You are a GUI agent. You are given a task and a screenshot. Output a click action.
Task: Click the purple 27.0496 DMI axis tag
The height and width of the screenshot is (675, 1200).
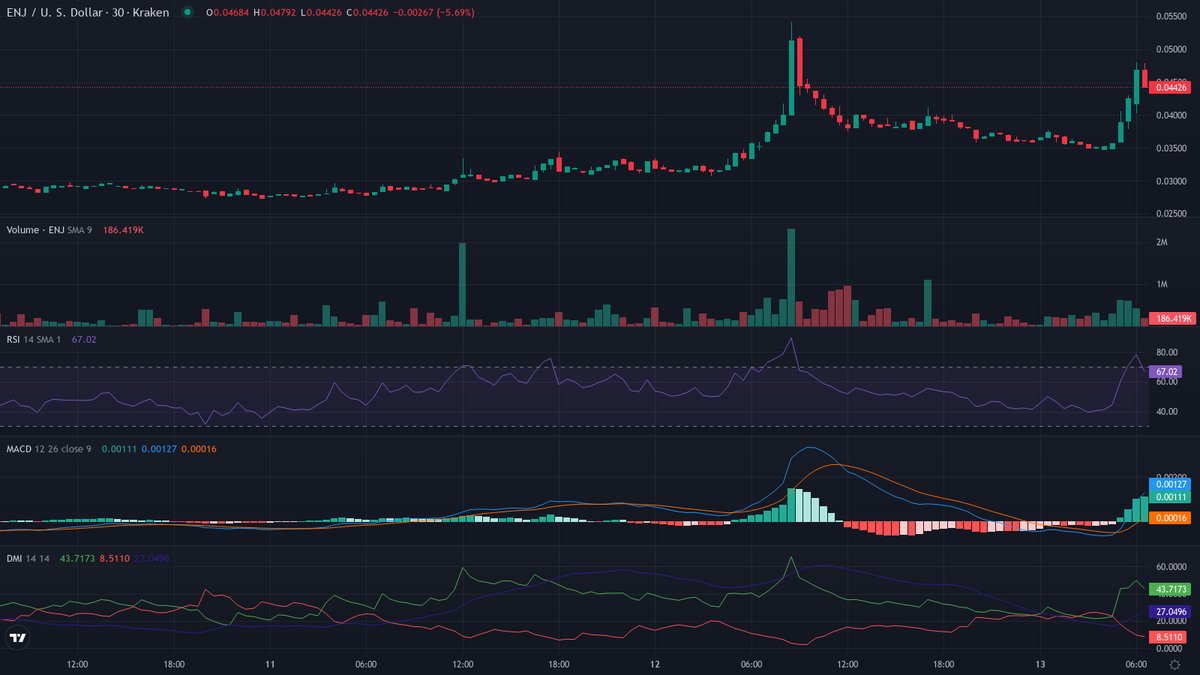[1171, 612]
